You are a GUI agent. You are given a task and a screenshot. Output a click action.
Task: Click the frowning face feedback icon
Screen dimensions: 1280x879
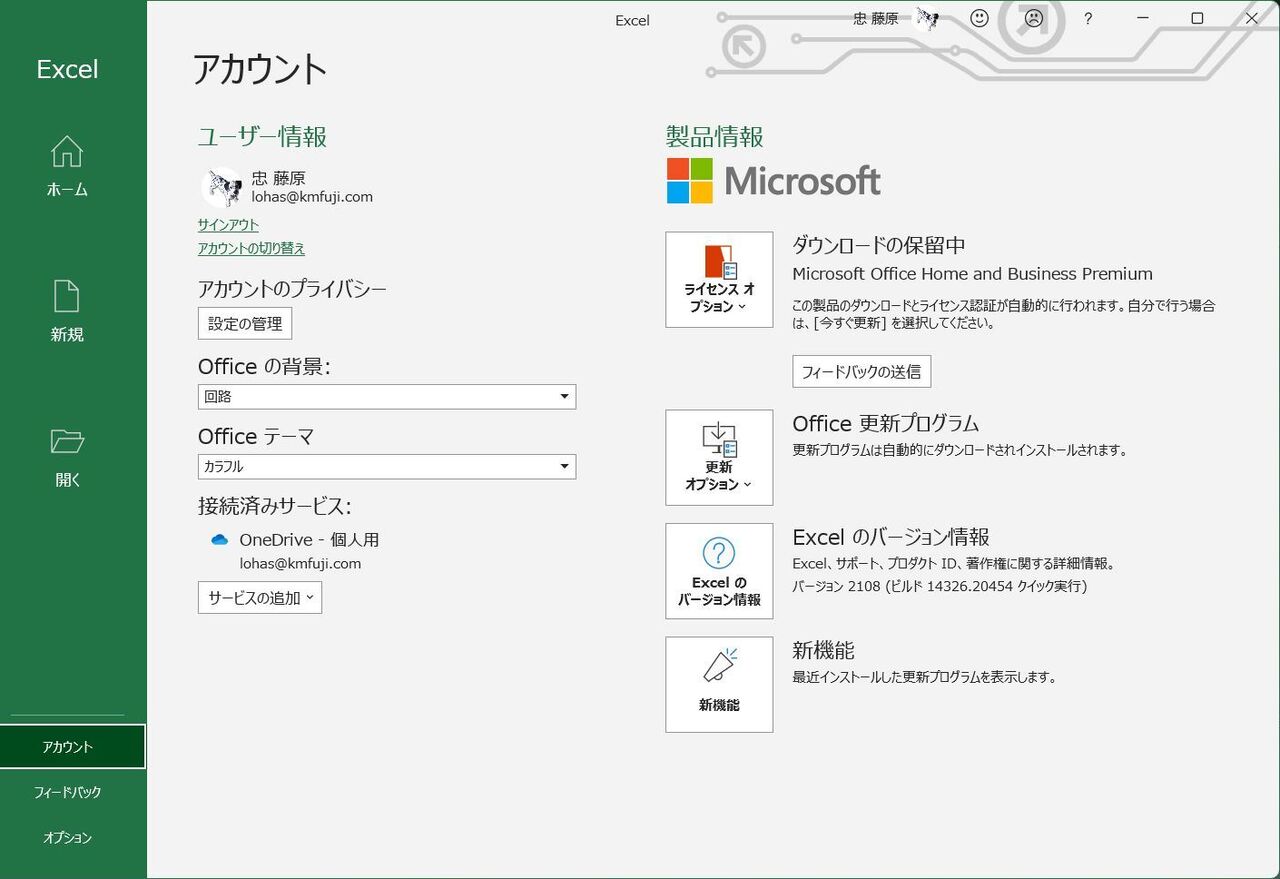tap(1034, 18)
